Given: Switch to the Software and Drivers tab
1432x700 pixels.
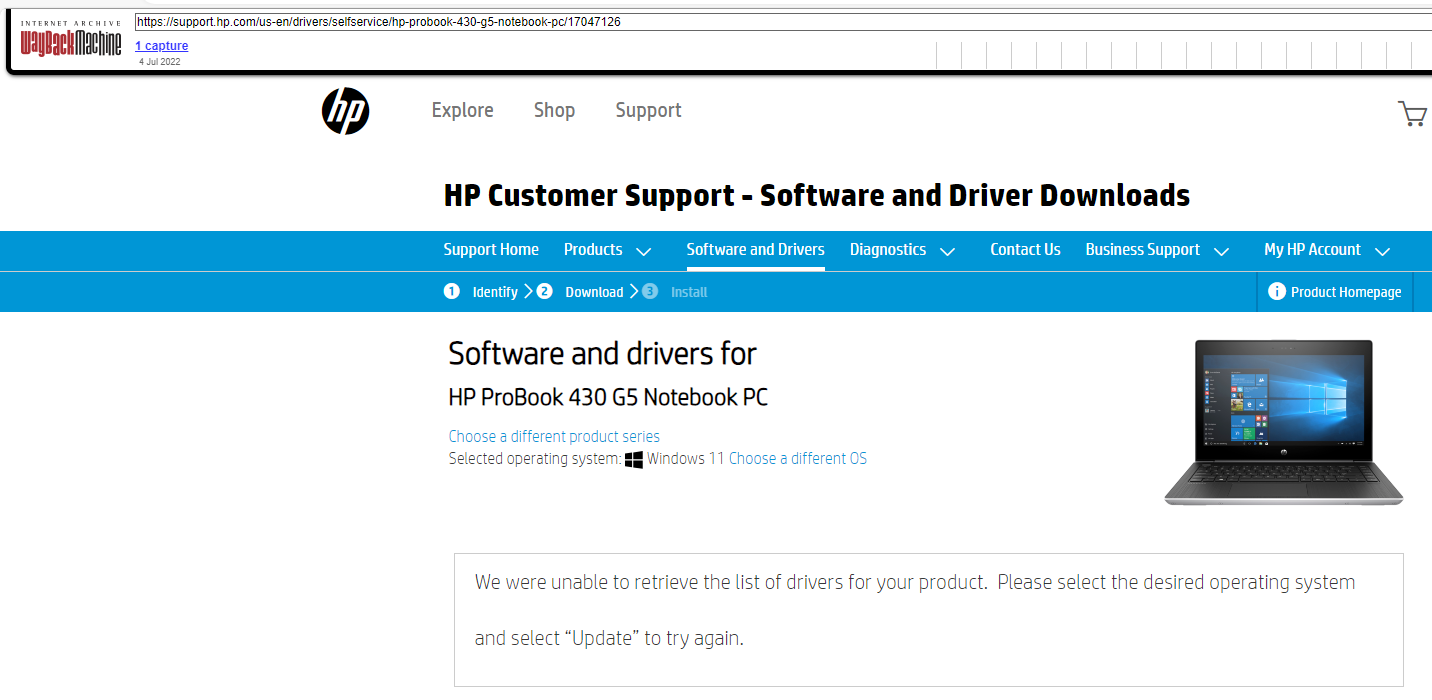Looking at the screenshot, I should click(755, 250).
